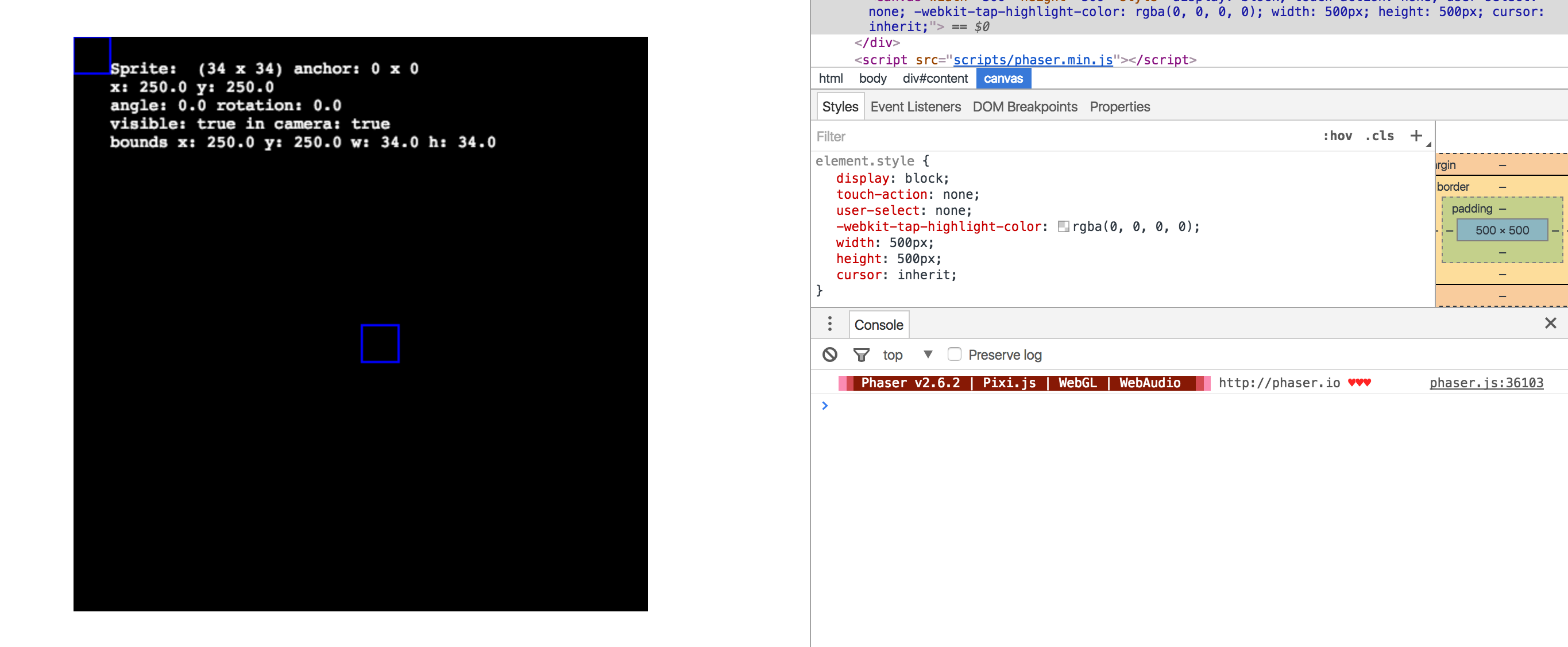Toggle the Preserve log checkbox
Image resolution: width=1568 pixels, height=647 pixels.
pos(955,355)
